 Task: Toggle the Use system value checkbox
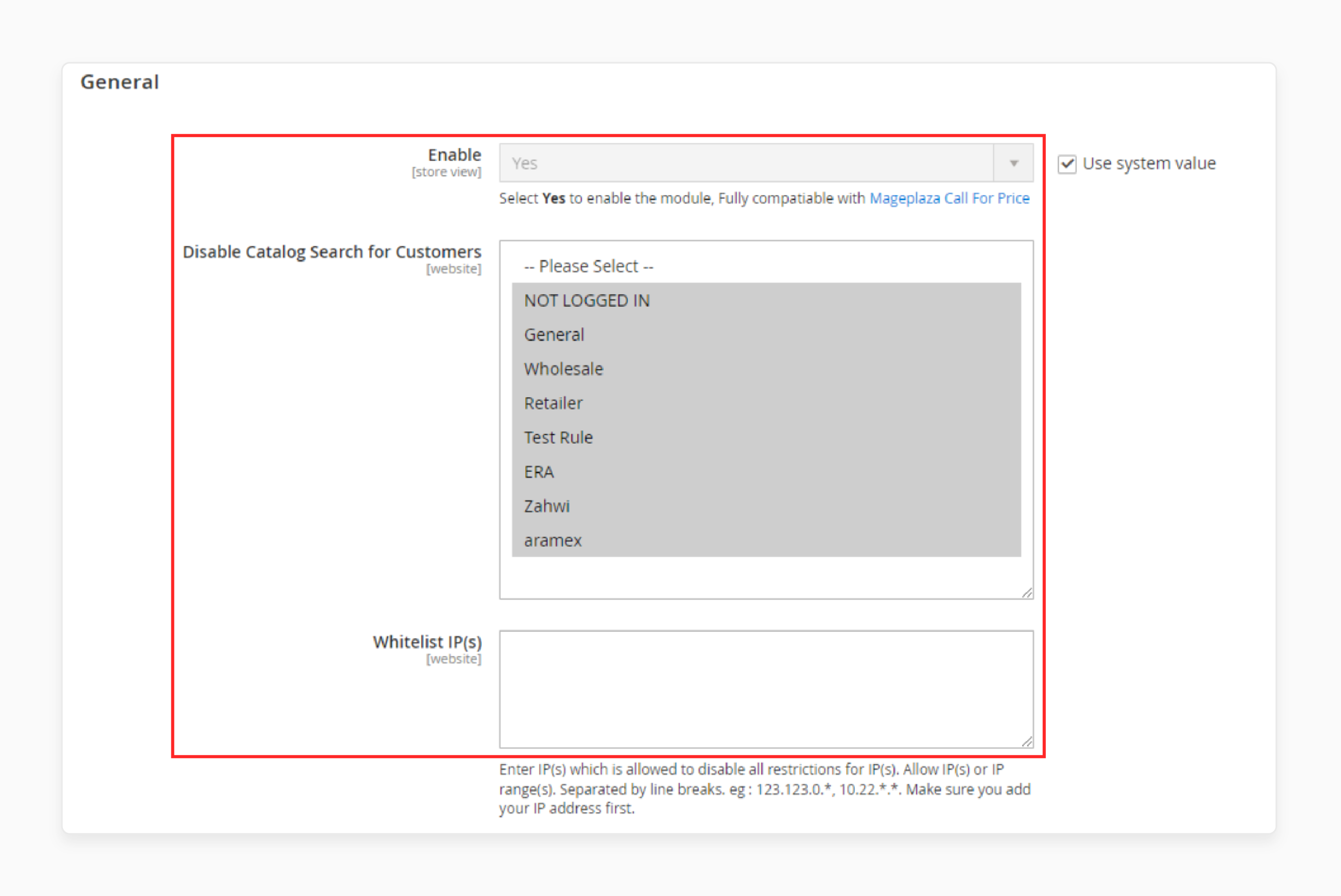tap(1067, 164)
